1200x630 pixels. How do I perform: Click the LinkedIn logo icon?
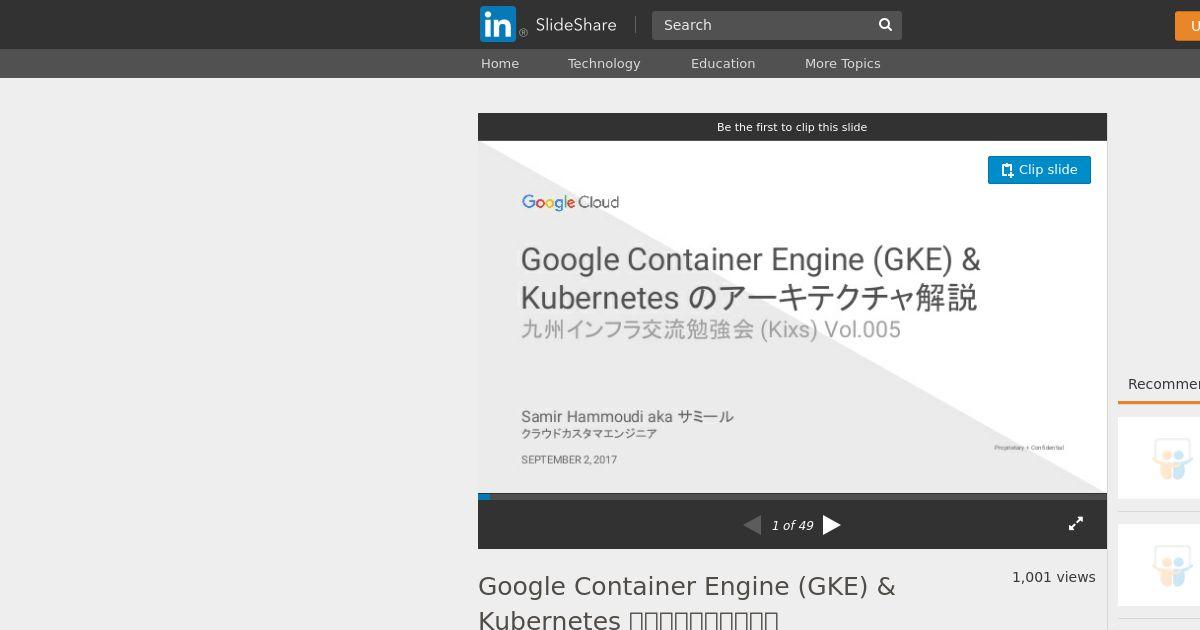click(x=498, y=24)
